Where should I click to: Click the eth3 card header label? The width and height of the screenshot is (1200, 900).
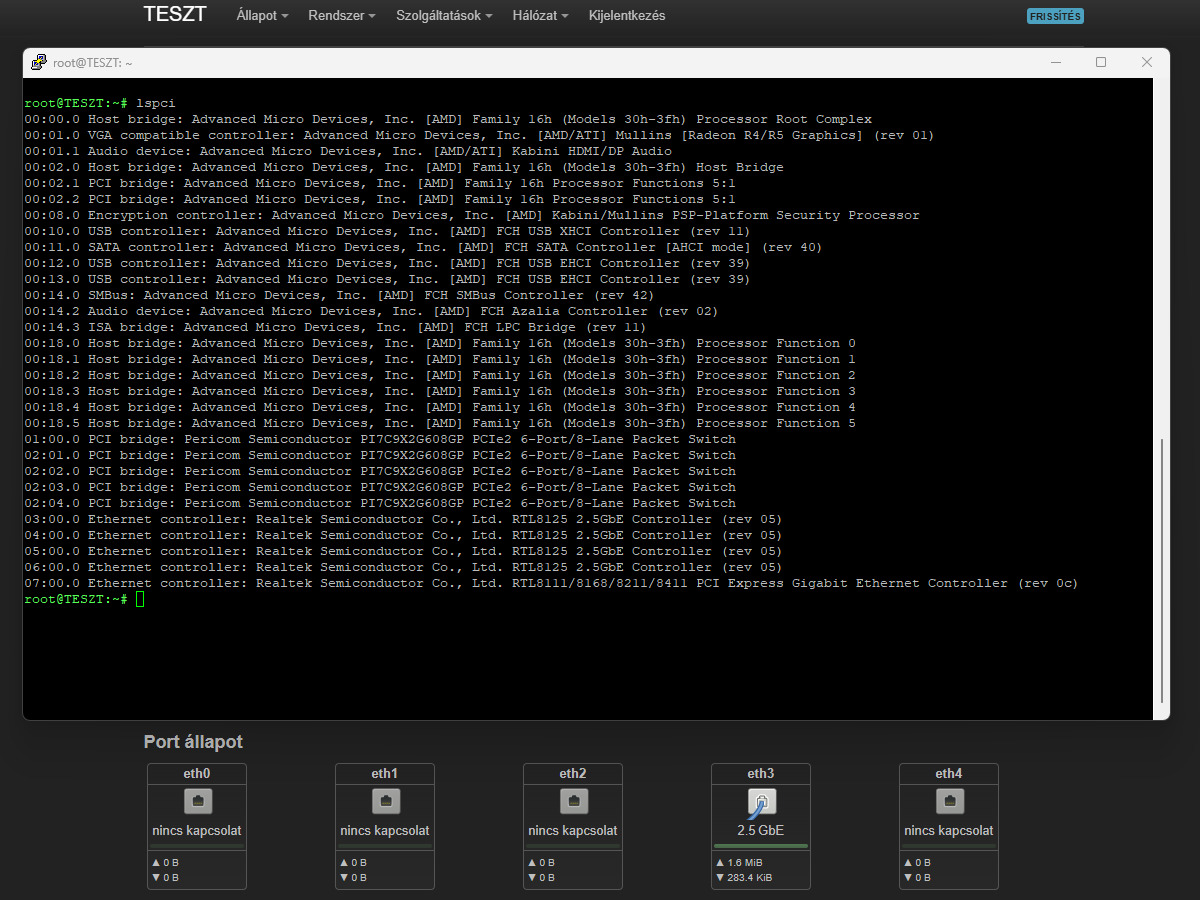pos(761,774)
